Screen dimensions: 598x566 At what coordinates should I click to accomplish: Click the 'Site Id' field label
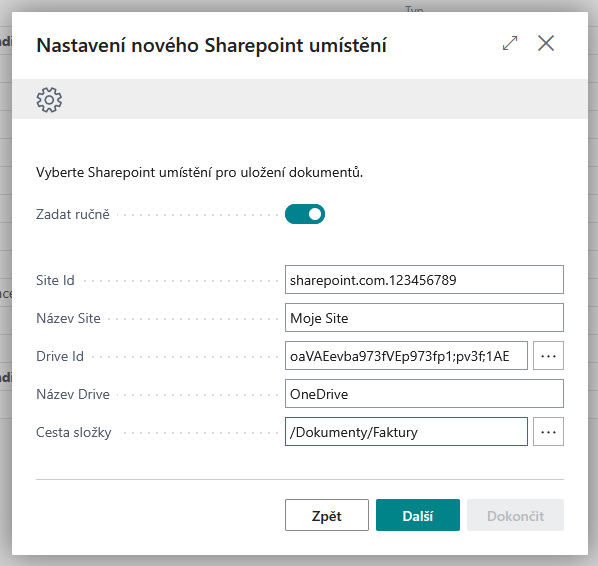pos(55,280)
